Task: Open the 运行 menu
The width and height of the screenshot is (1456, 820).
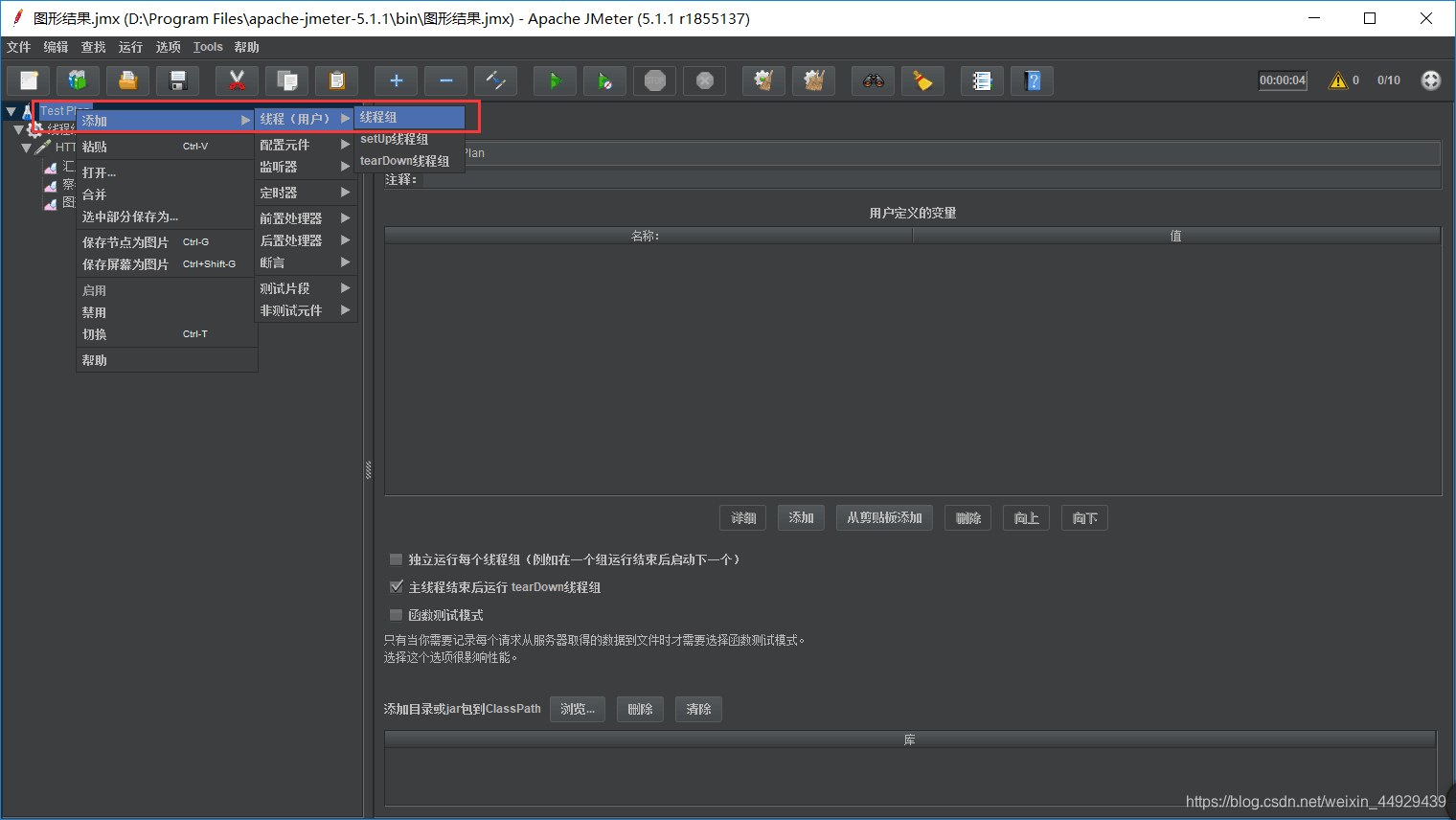Action: coord(130,47)
